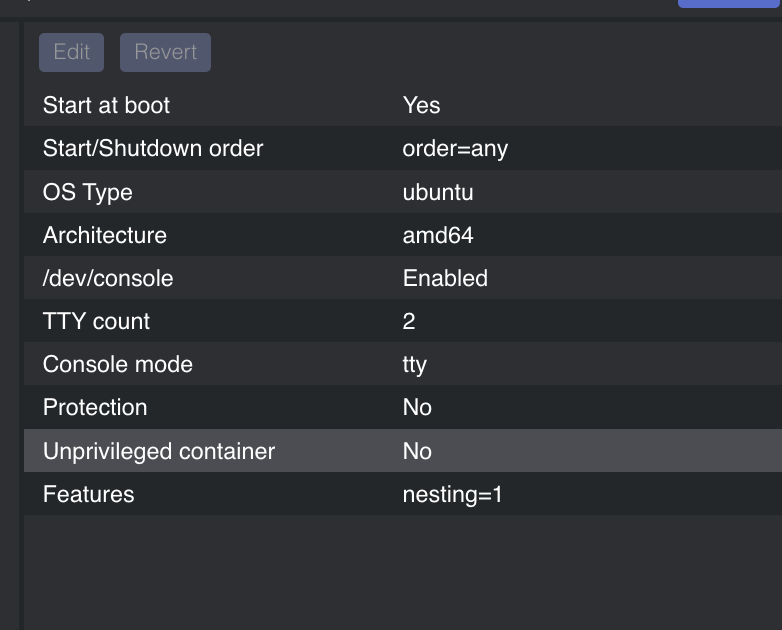Click the 'Enabled' /dev/console value

445,278
